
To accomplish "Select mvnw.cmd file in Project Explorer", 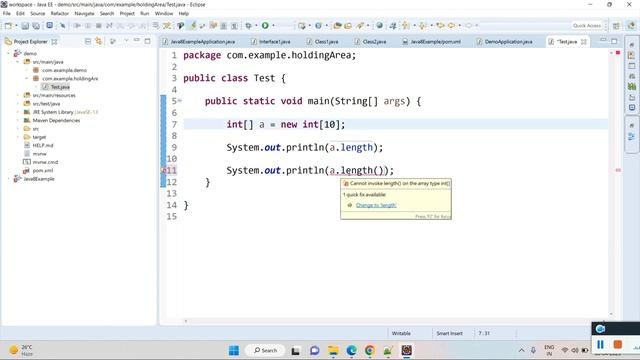I will pos(41,162).
